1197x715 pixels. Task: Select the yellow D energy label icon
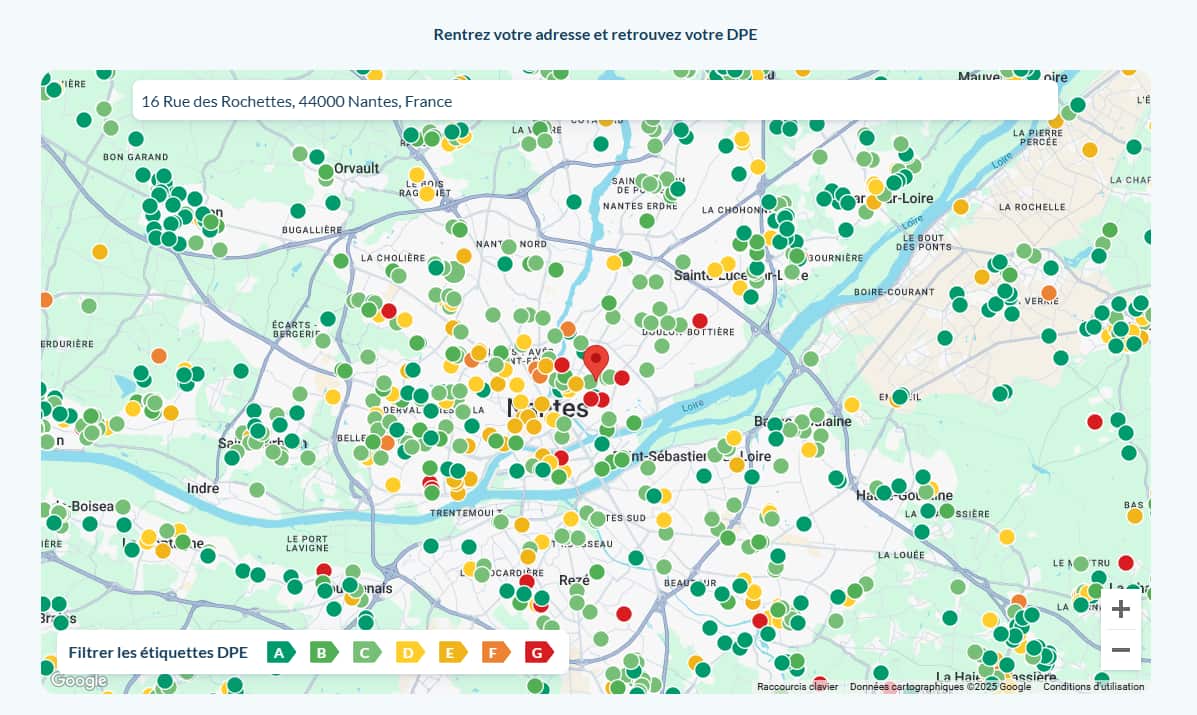410,652
